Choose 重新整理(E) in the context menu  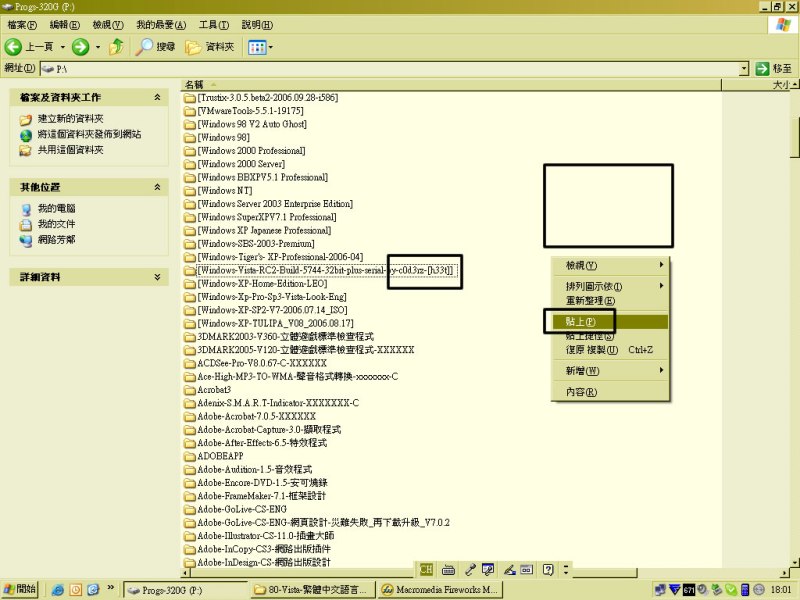point(610,301)
